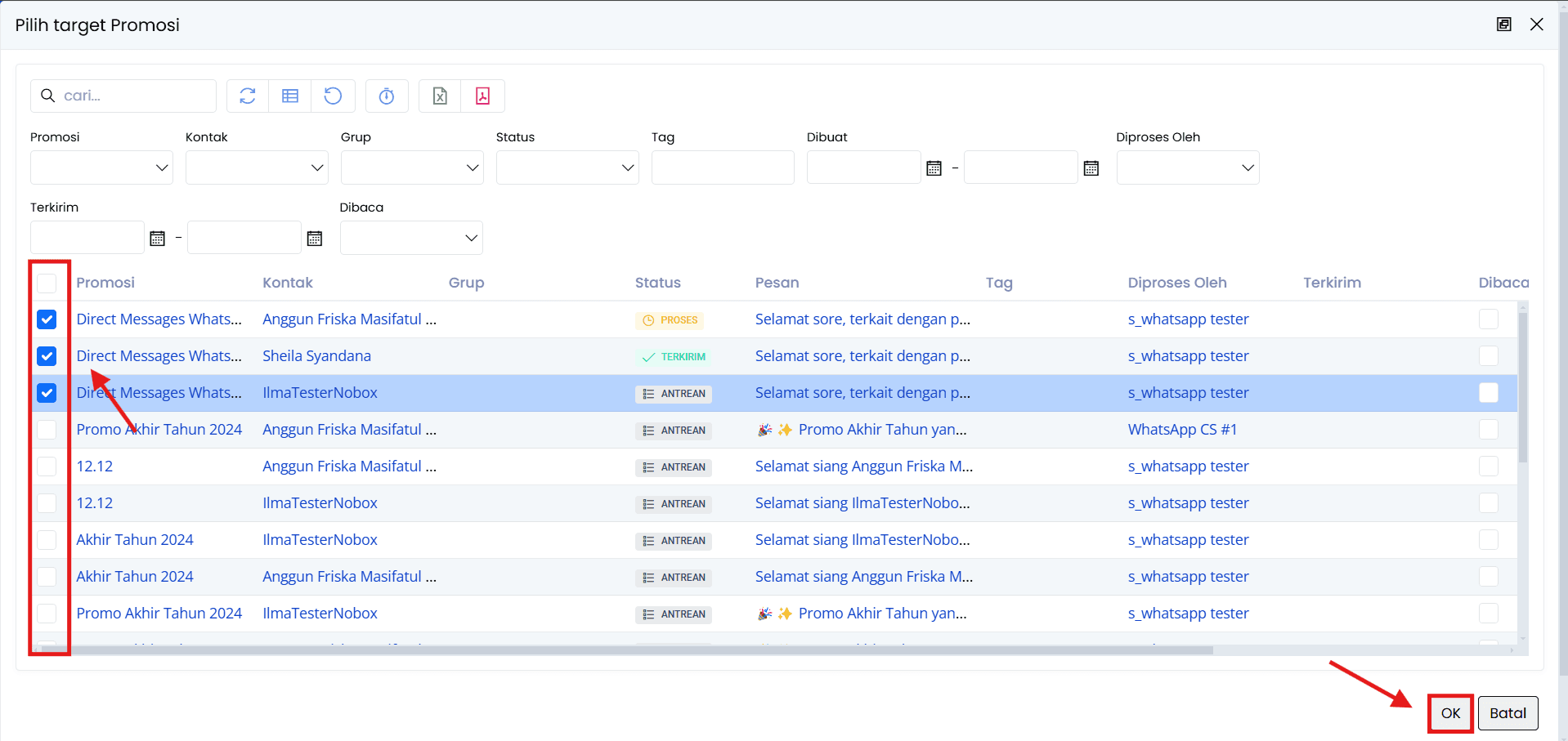Export the list to PDF
1568x741 pixels.
[x=482, y=96]
